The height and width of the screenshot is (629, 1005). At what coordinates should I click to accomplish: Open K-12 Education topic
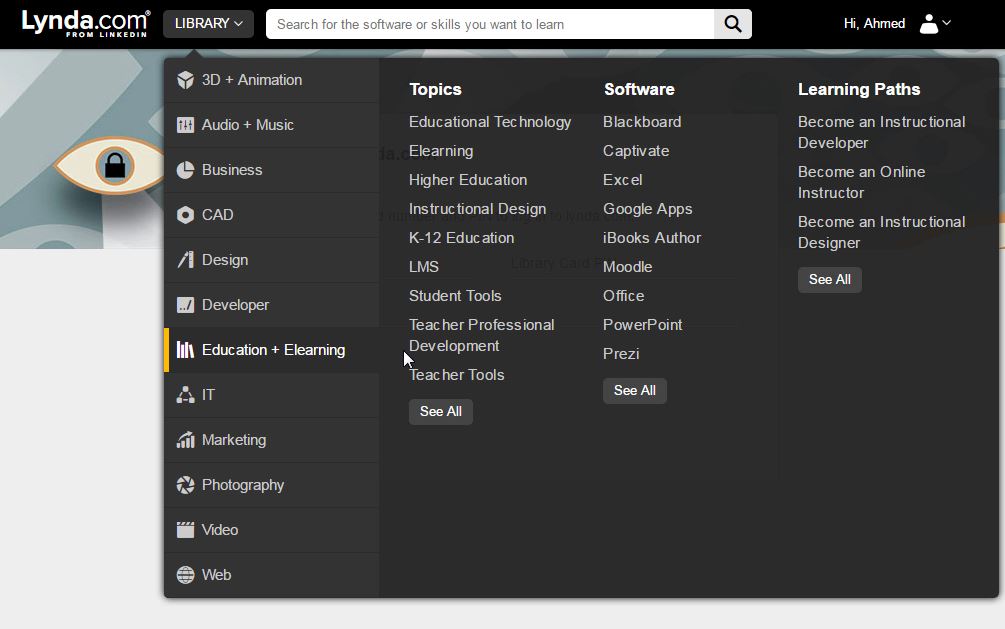click(x=461, y=237)
